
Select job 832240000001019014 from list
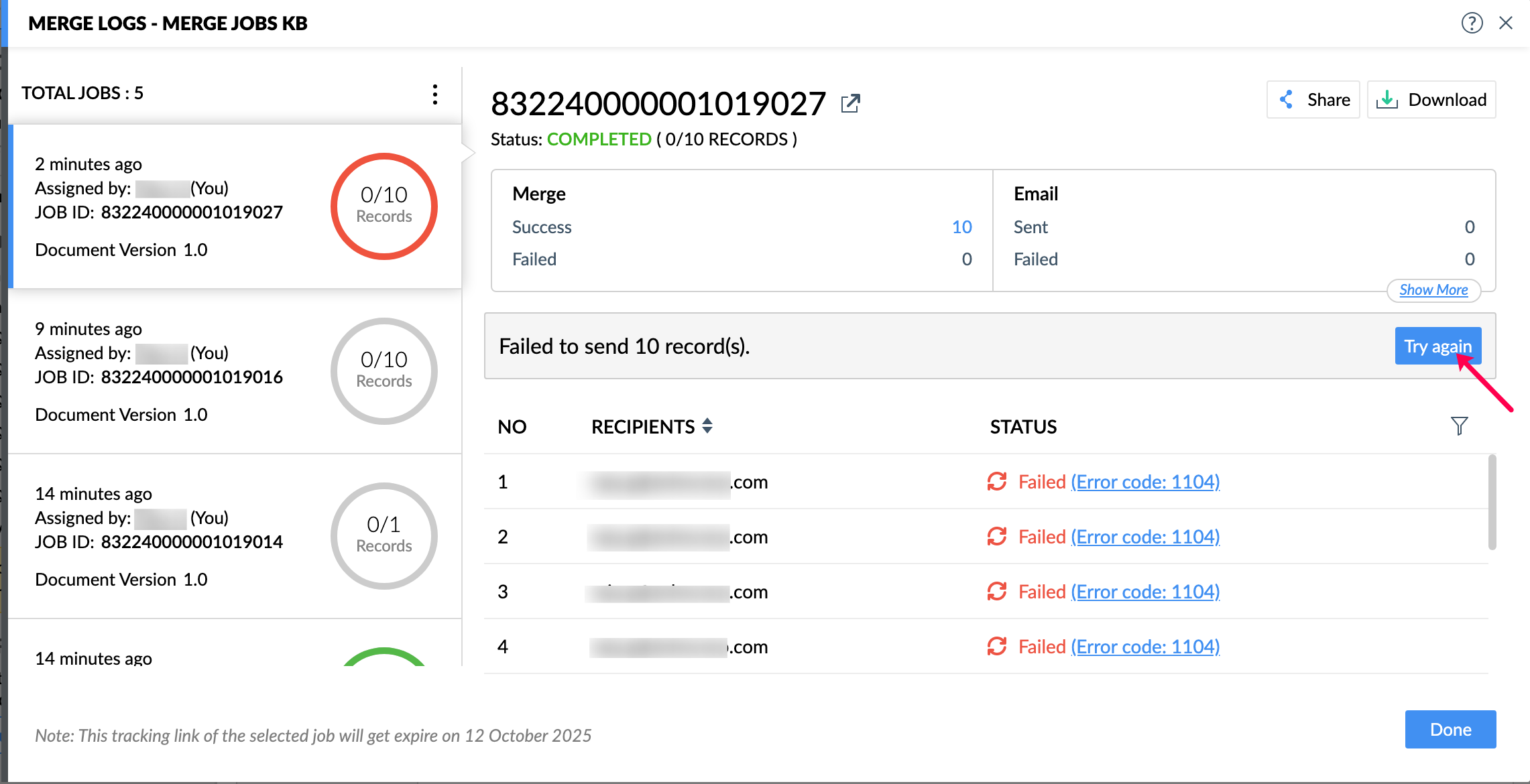coord(192,542)
